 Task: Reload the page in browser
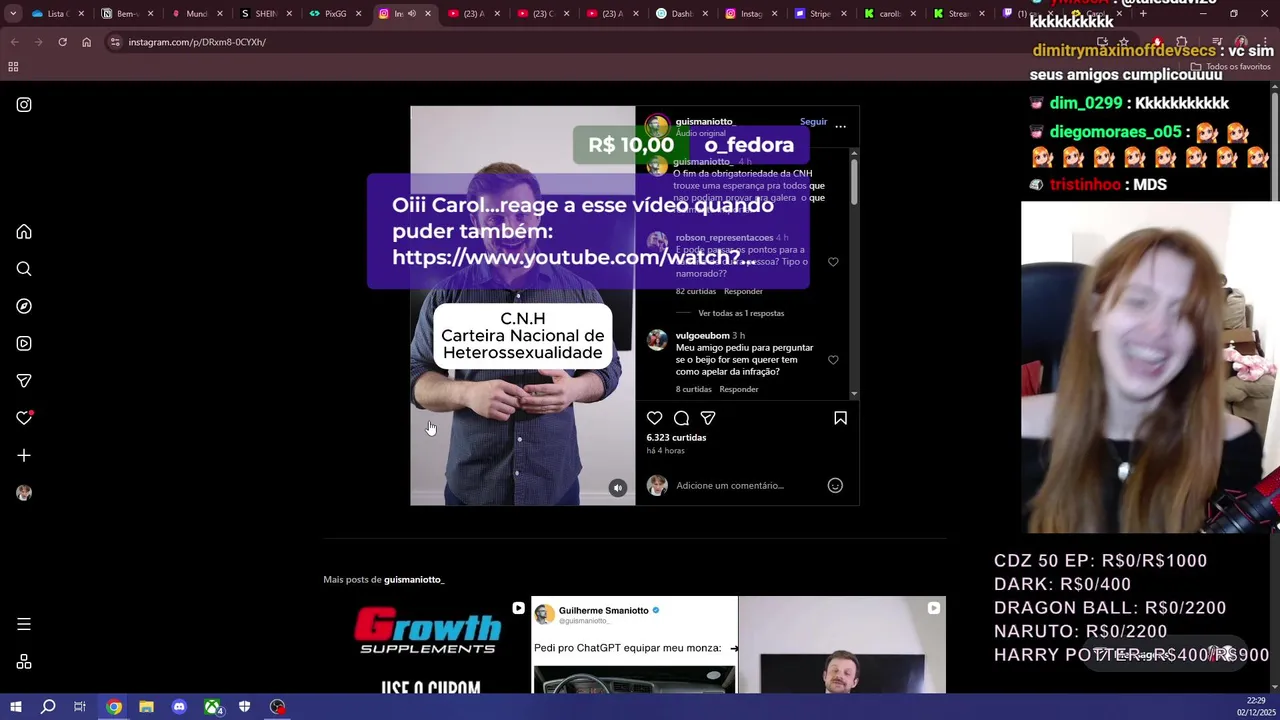click(x=62, y=42)
